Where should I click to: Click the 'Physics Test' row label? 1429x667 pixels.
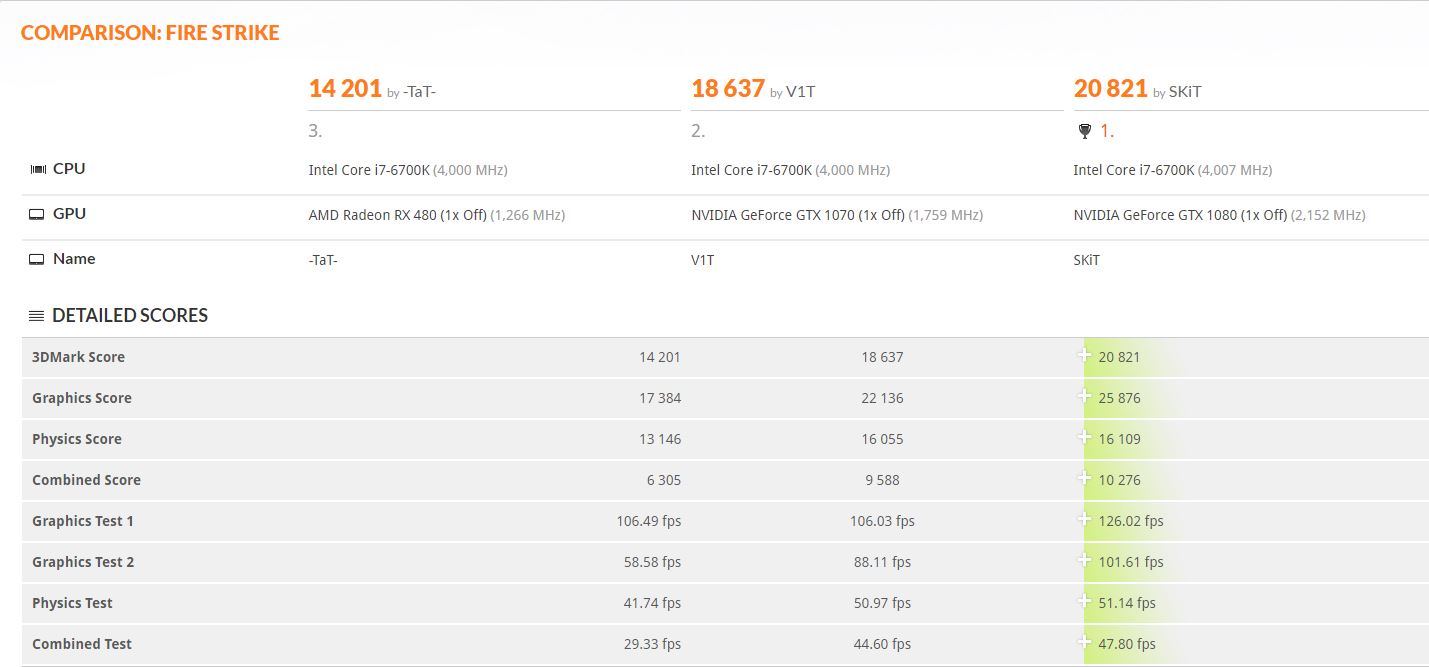click(x=72, y=603)
